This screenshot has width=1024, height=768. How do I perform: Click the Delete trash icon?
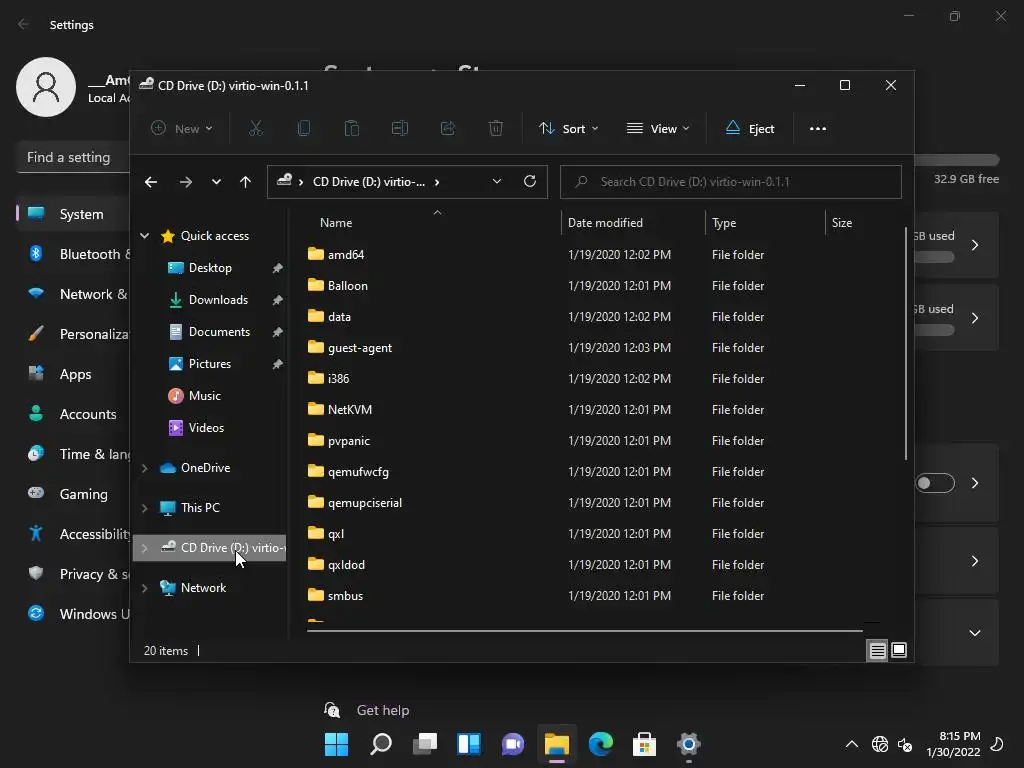(x=496, y=129)
